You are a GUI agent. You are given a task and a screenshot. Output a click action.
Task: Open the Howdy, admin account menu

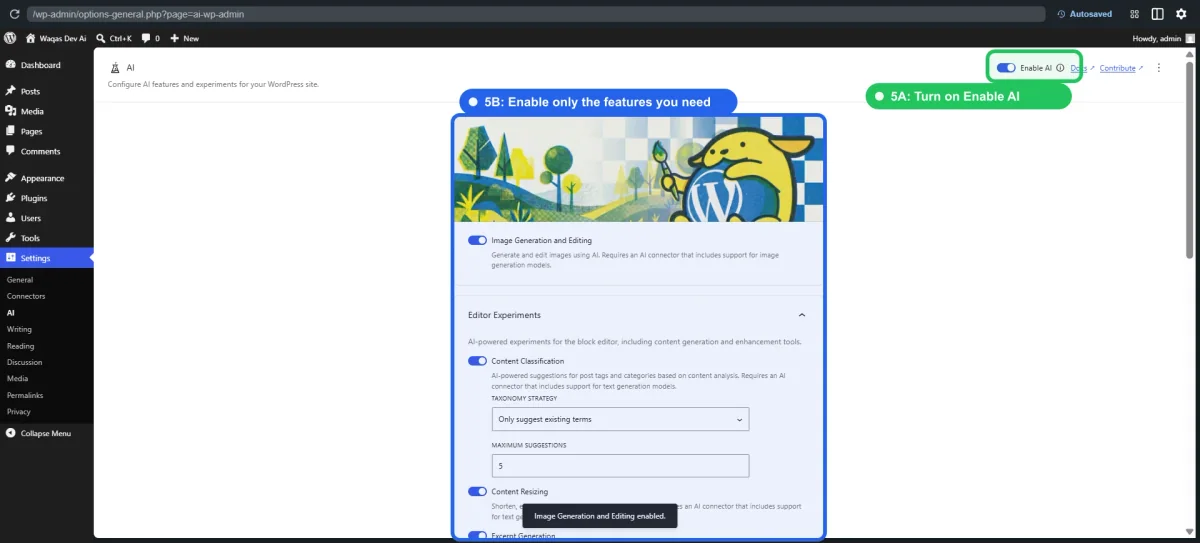click(1163, 38)
